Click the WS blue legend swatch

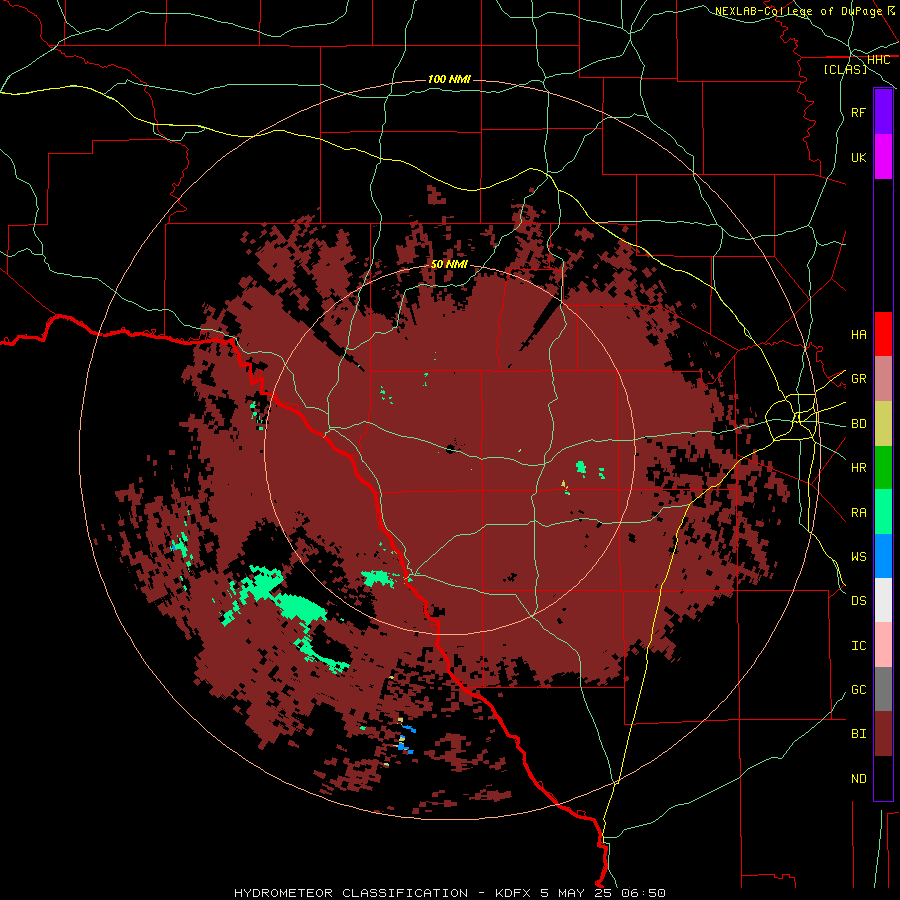(883, 556)
